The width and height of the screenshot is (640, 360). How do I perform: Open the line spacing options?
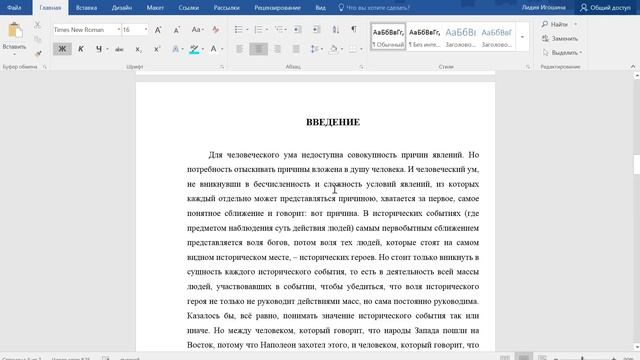pyautogui.click(x=314, y=49)
